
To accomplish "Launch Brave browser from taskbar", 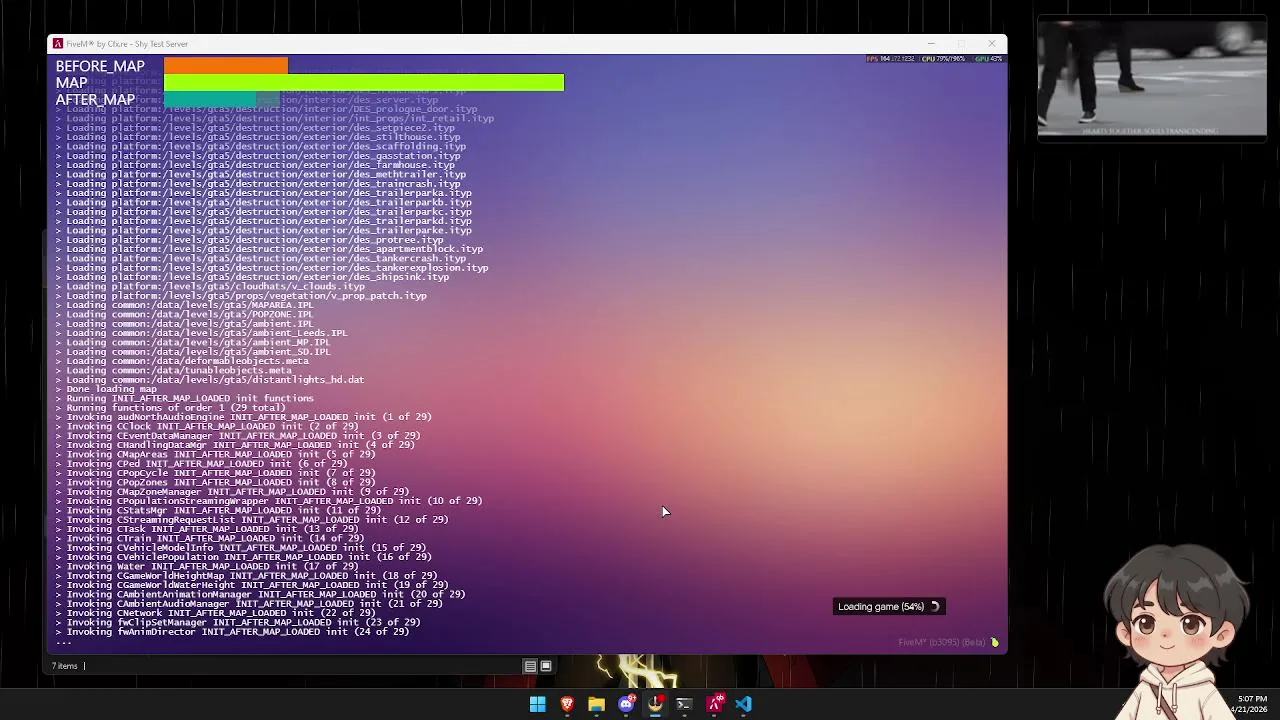I will click(567, 704).
